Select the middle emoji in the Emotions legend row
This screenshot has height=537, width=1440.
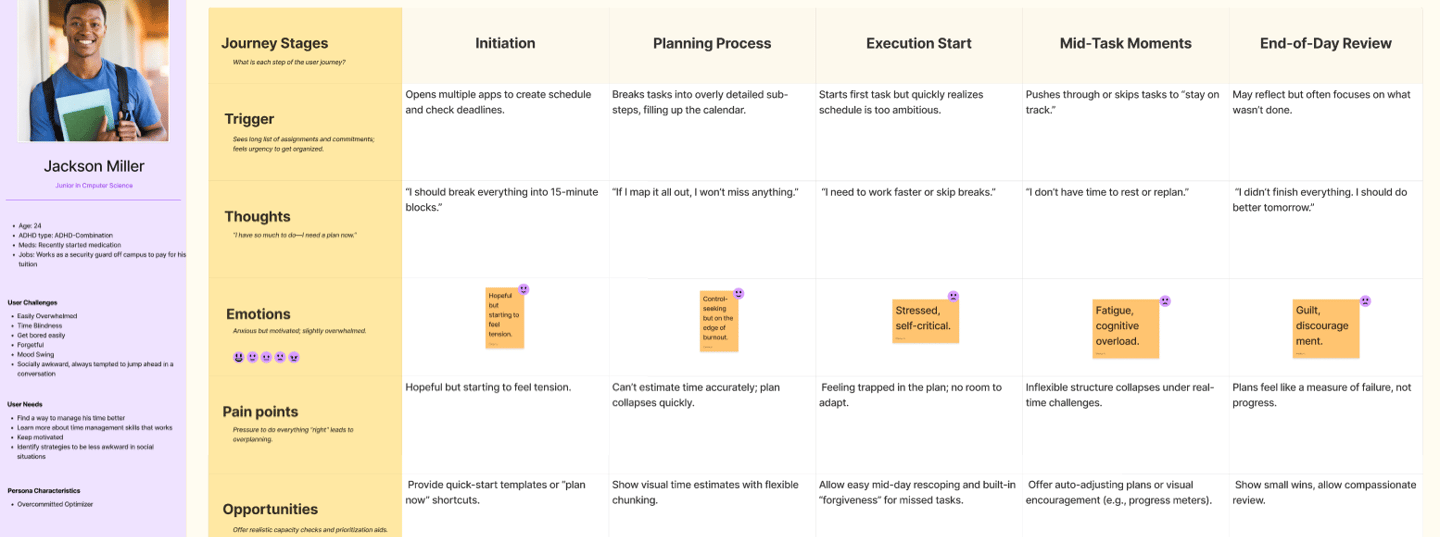tap(266, 357)
